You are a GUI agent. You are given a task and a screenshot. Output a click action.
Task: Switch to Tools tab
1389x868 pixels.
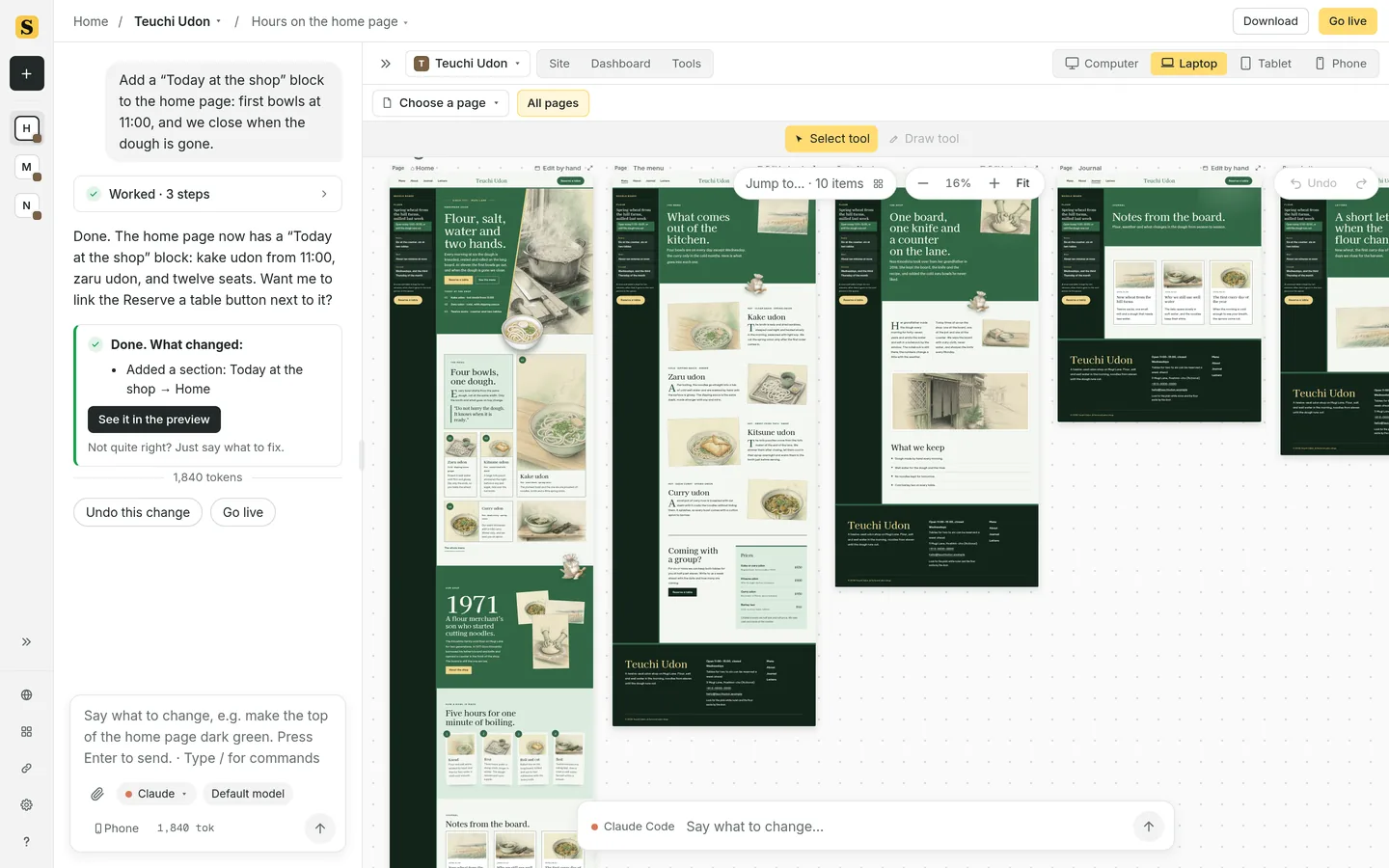[x=687, y=64]
